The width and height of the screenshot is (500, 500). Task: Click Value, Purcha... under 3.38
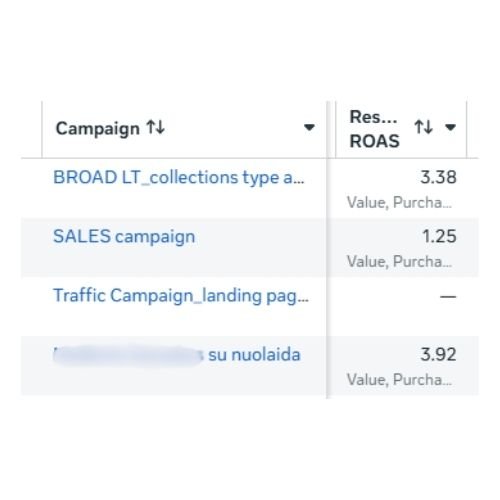(399, 202)
